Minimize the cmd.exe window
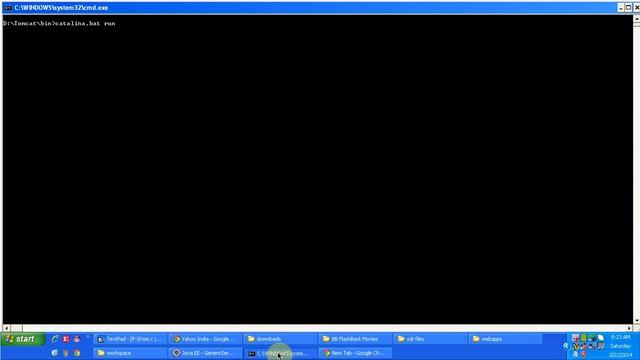The height and width of the screenshot is (360, 640). [621, 8]
